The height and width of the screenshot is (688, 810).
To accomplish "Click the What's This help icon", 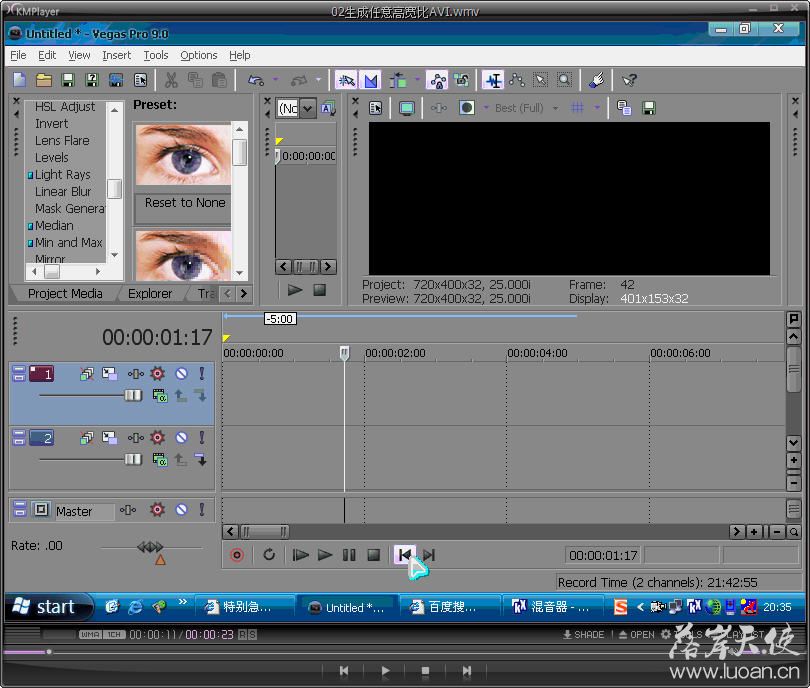I will pyautogui.click(x=629, y=80).
